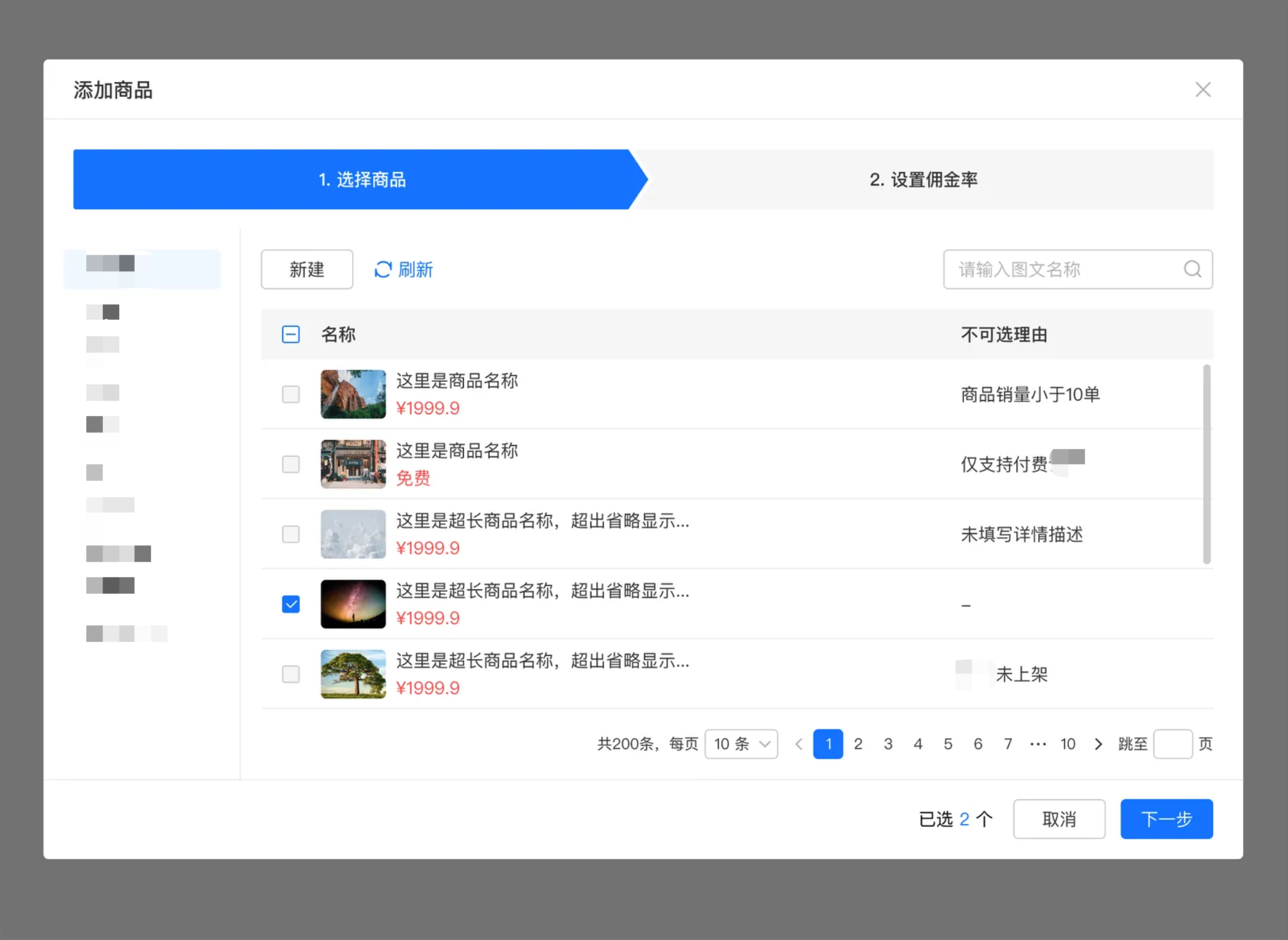Open the mountain waterfall product thumbnail
Image resolution: width=1288 pixels, height=940 pixels.
pyautogui.click(x=353, y=394)
